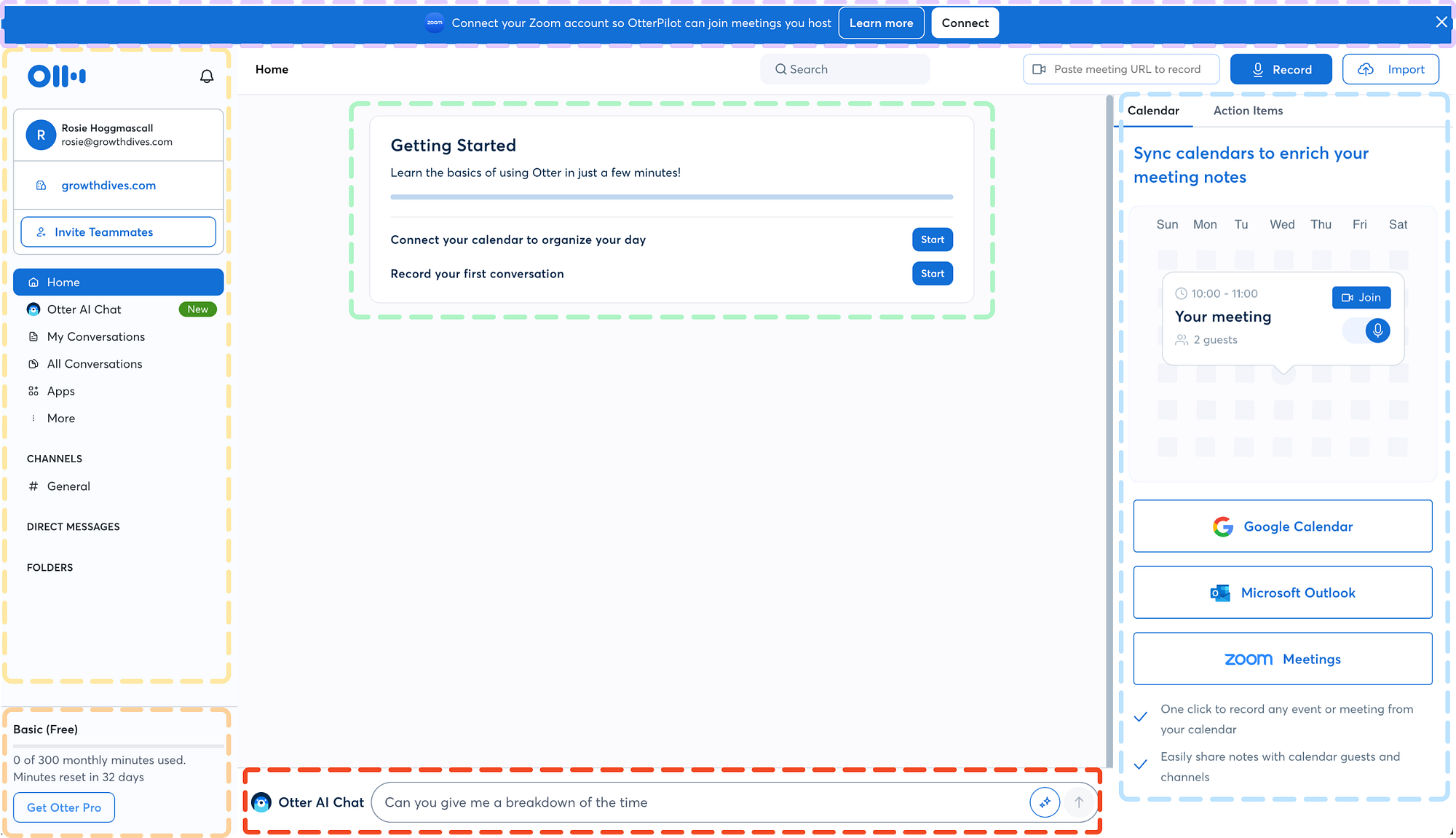Viewport: 1456px width, 838px height.
Task: Open Otter AI Chat in sidebar
Action: point(84,309)
